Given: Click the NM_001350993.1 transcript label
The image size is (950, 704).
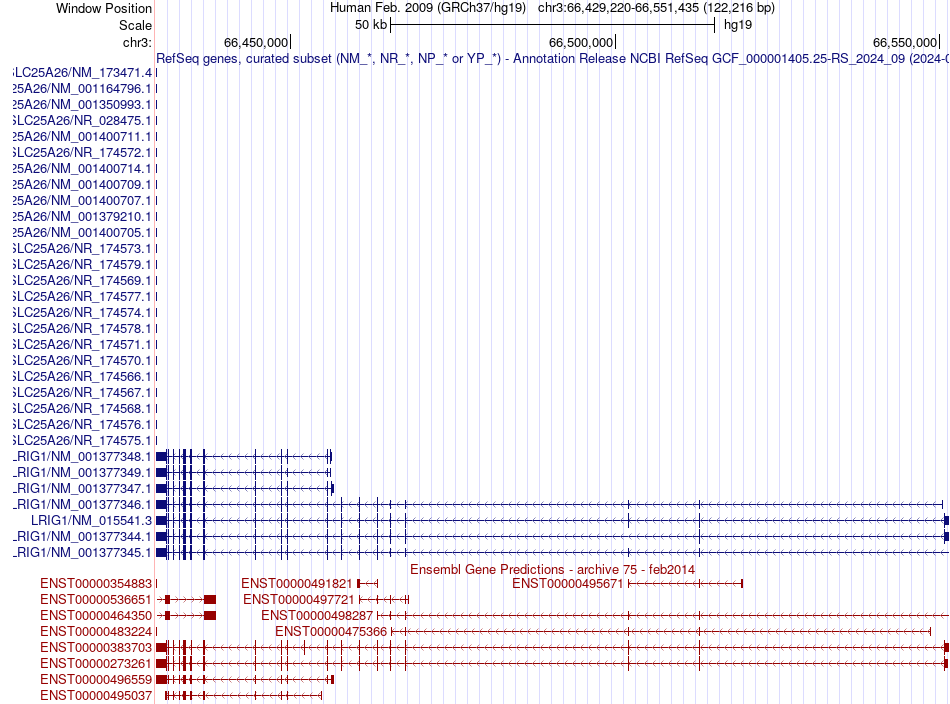Looking at the screenshot, I should click(x=82, y=105).
